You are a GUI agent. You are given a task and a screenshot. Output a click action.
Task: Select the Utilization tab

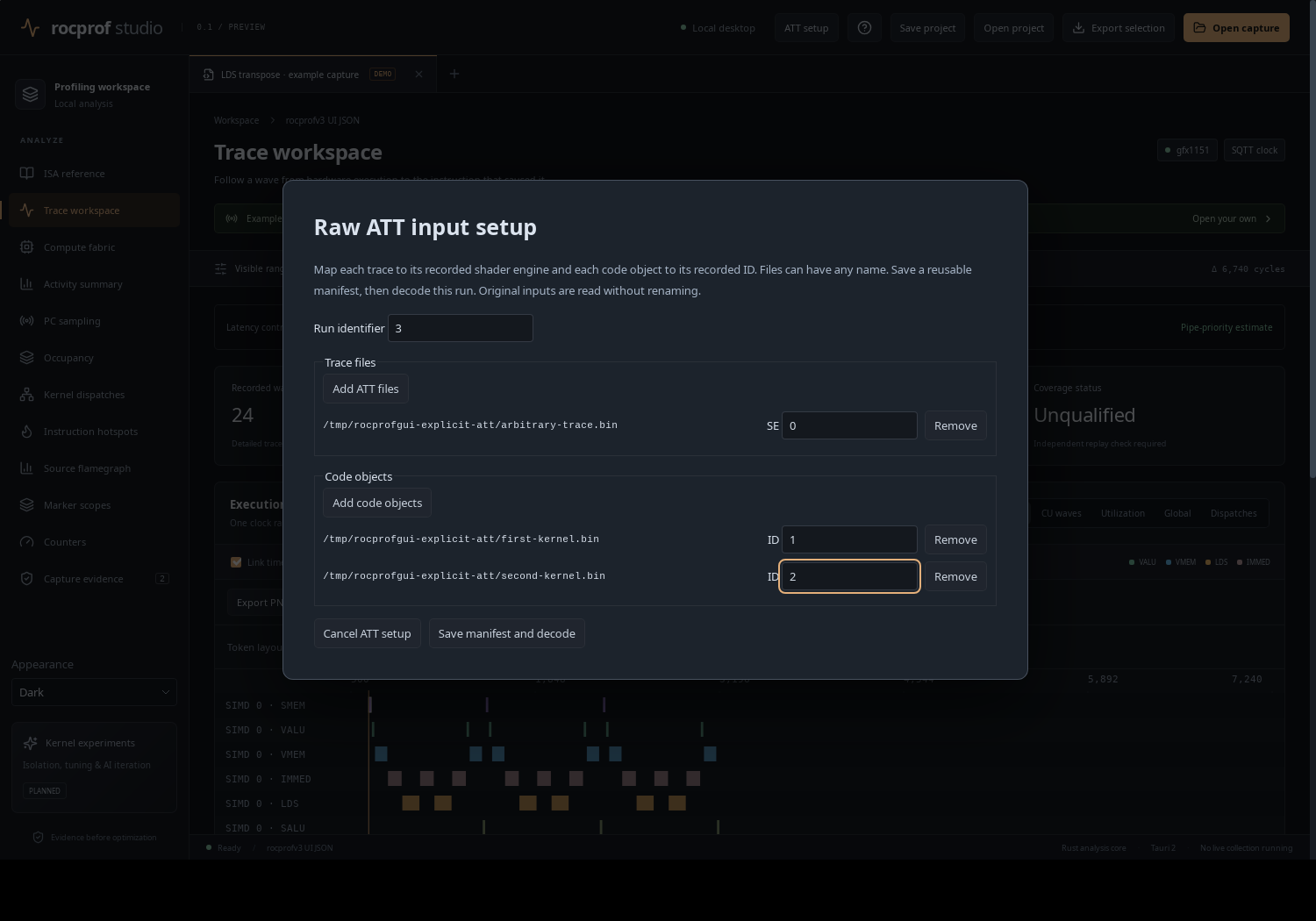tap(1122, 513)
